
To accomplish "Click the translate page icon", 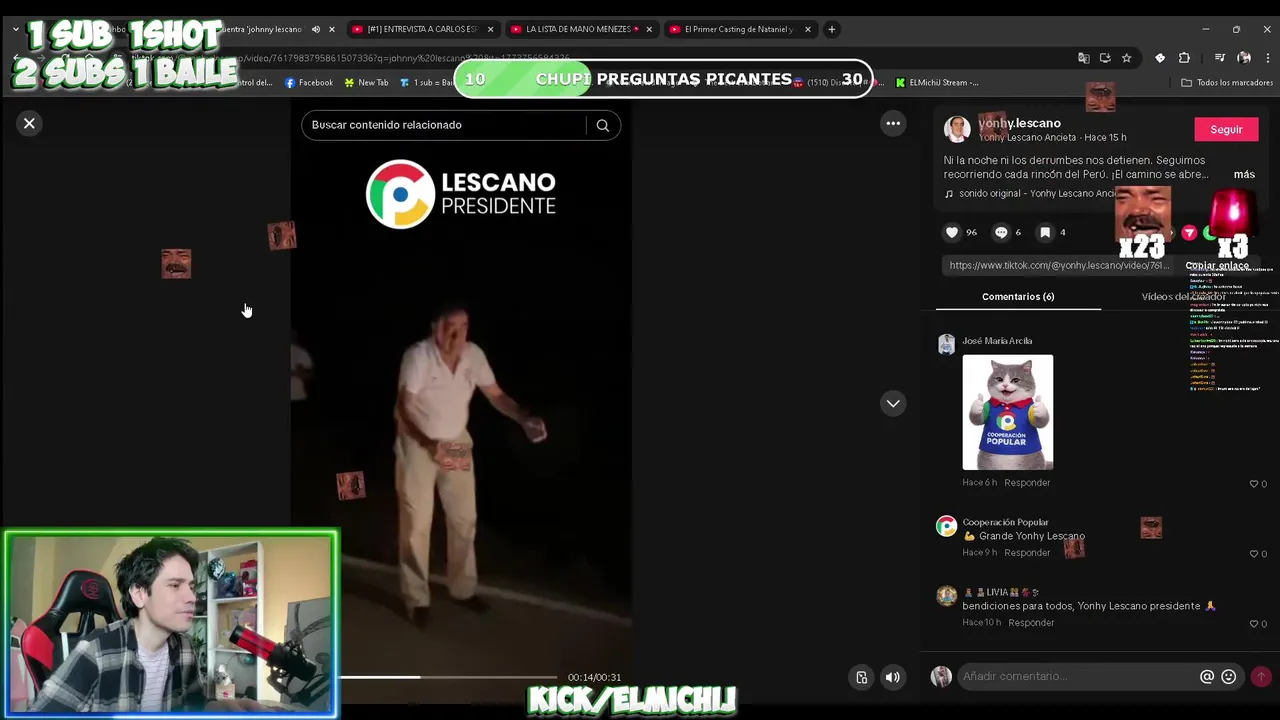I will pyautogui.click(x=1083, y=58).
